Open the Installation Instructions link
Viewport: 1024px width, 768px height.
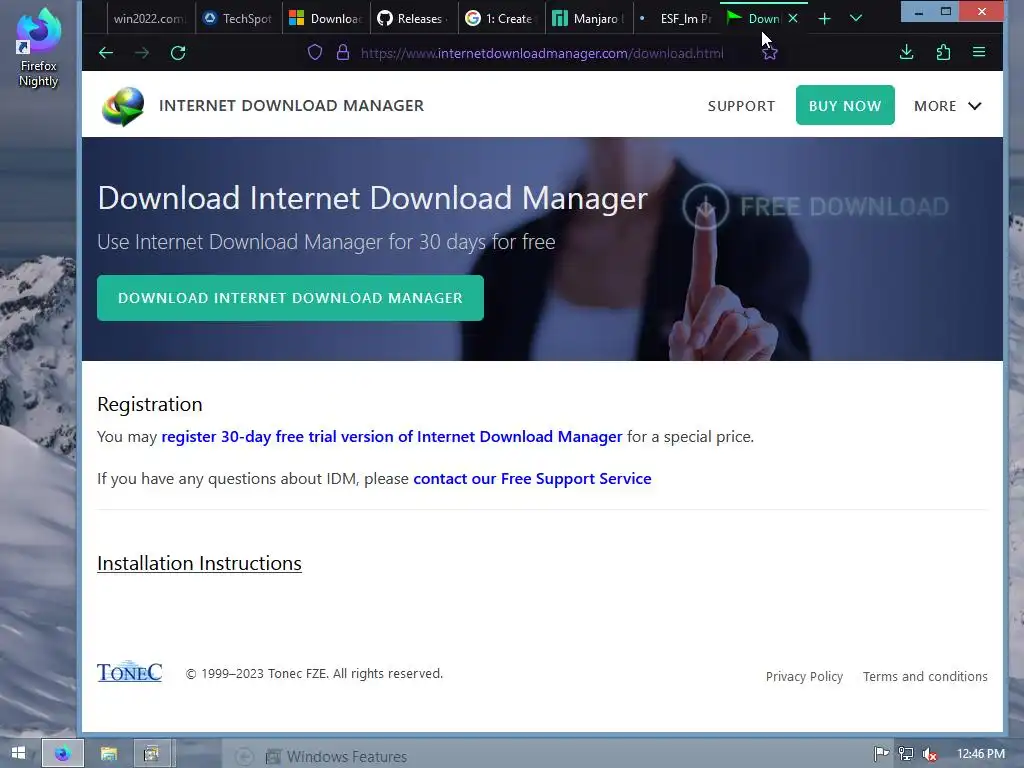pos(199,563)
